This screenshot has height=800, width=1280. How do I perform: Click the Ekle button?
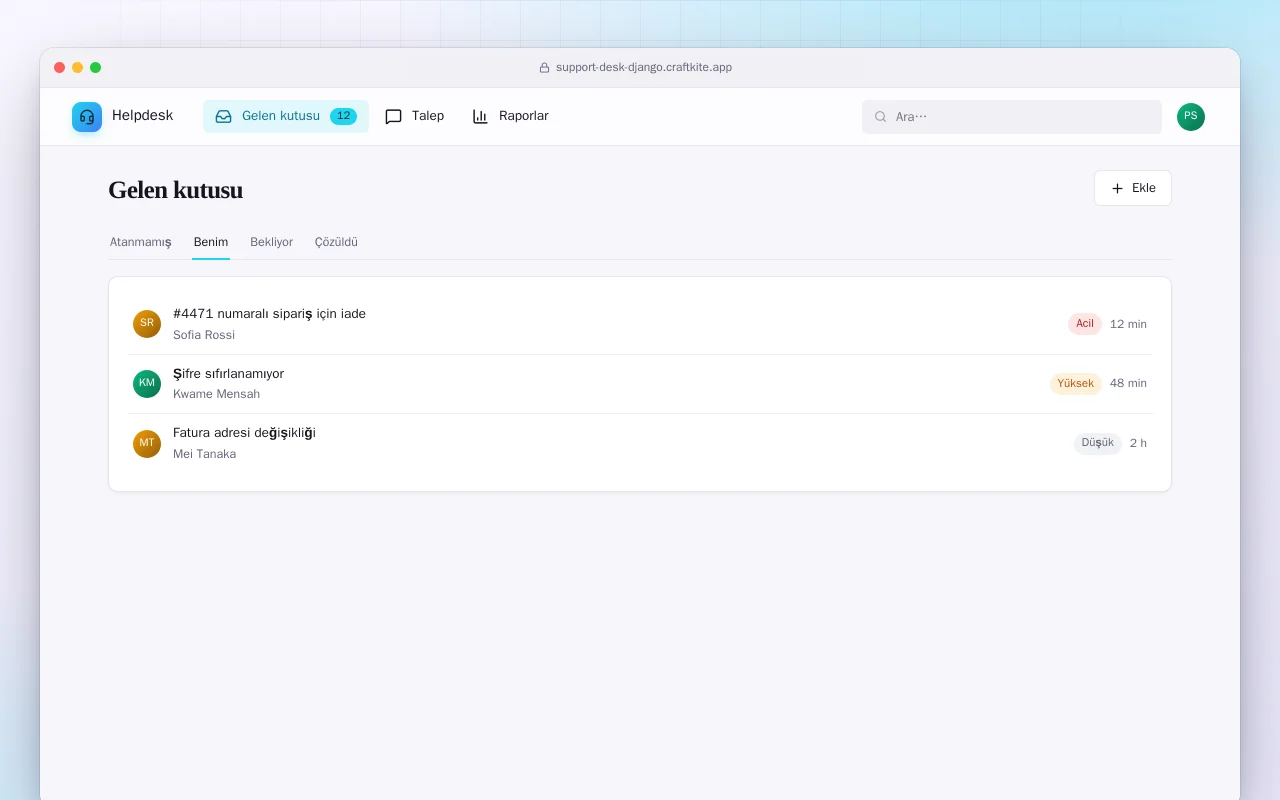(1133, 188)
